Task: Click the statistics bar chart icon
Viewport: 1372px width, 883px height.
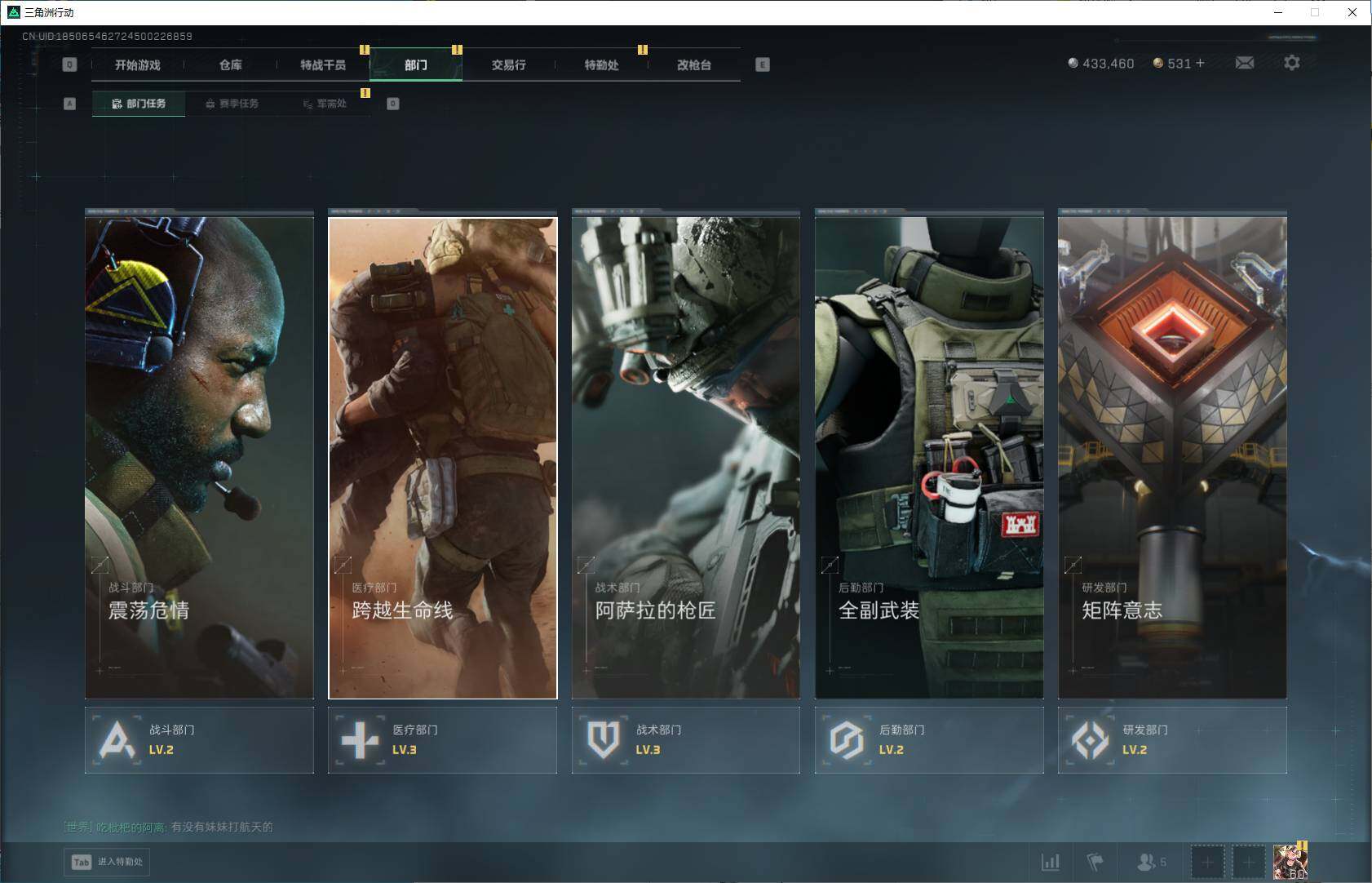Action: 1051,861
